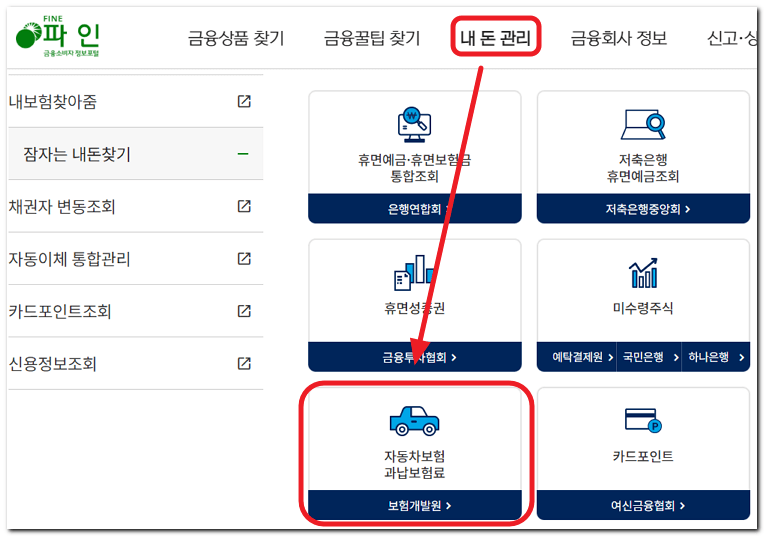This screenshot has width=764, height=536.
Task: Open external link icon for 카드포인트조회
Action: coord(244,311)
